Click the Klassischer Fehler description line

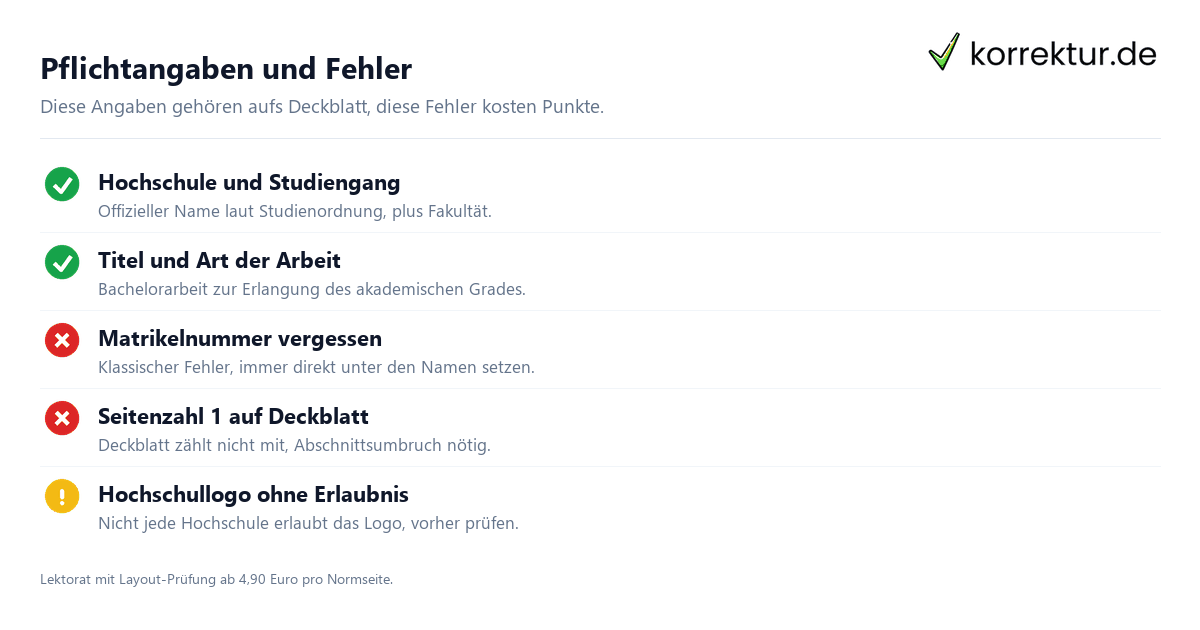316,367
